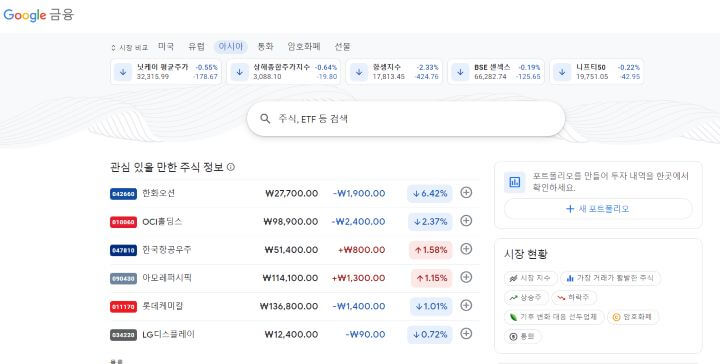720x364 pixels.
Task: Click the 034220 ticker badge
Action: [123, 335]
